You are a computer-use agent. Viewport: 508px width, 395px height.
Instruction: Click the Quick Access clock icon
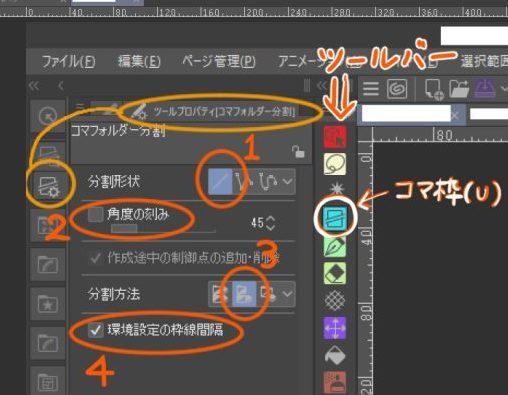click(48, 116)
